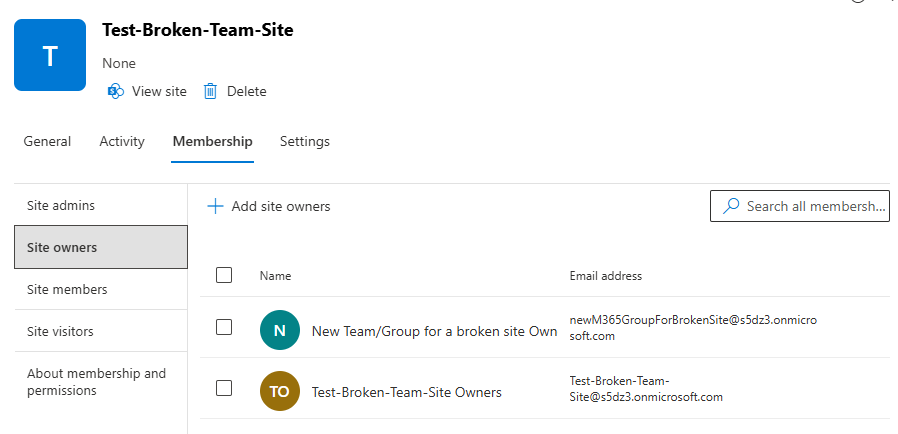Open Site members in the left list
Screen dimensions: 898x434
pyautogui.click(x=101, y=289)
